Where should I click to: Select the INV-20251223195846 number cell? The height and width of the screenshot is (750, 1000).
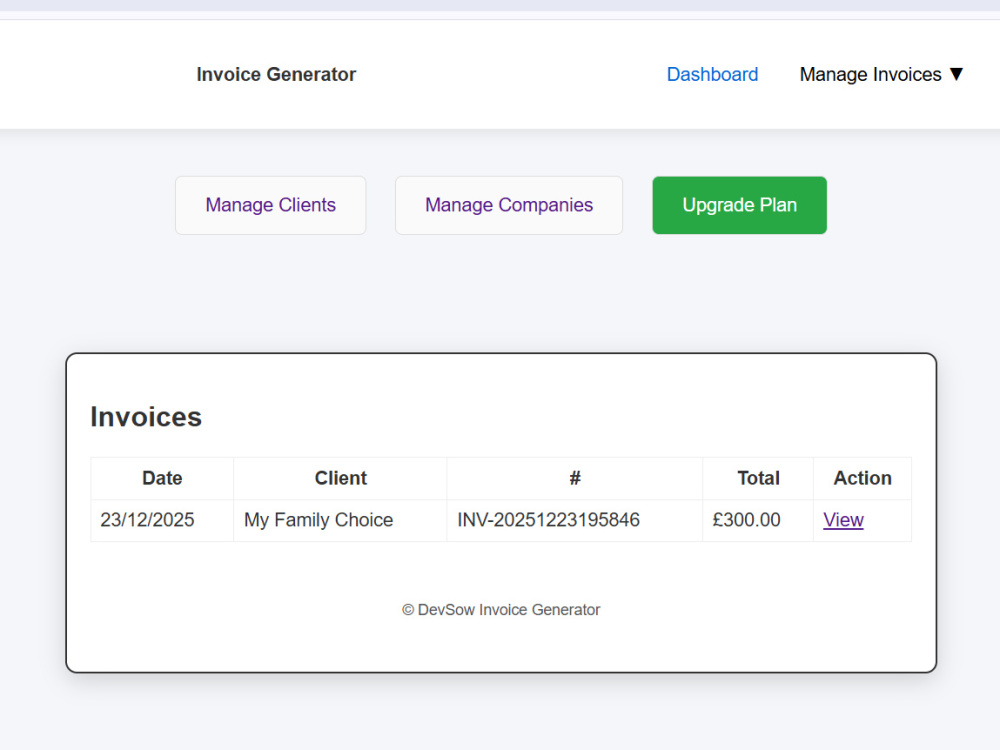[575, 520]
